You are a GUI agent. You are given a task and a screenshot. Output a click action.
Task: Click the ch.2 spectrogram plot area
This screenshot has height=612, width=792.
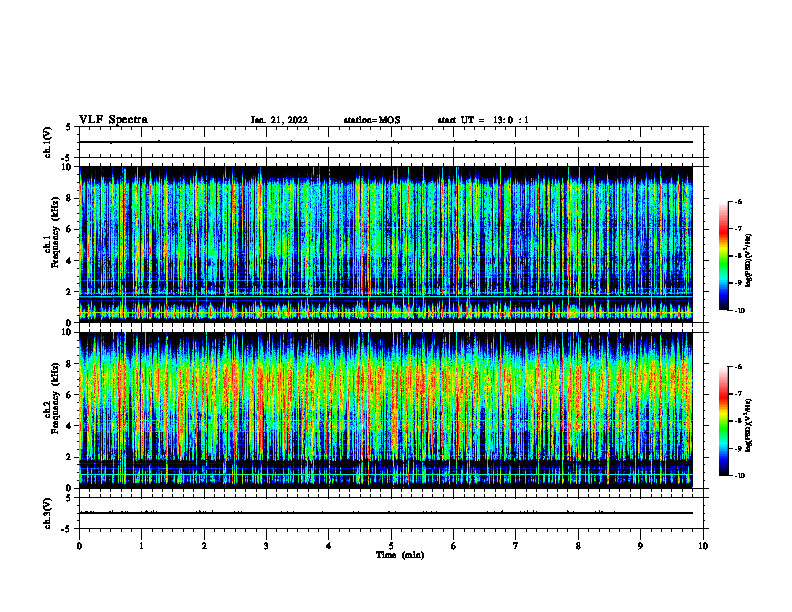tap(386, 410)
